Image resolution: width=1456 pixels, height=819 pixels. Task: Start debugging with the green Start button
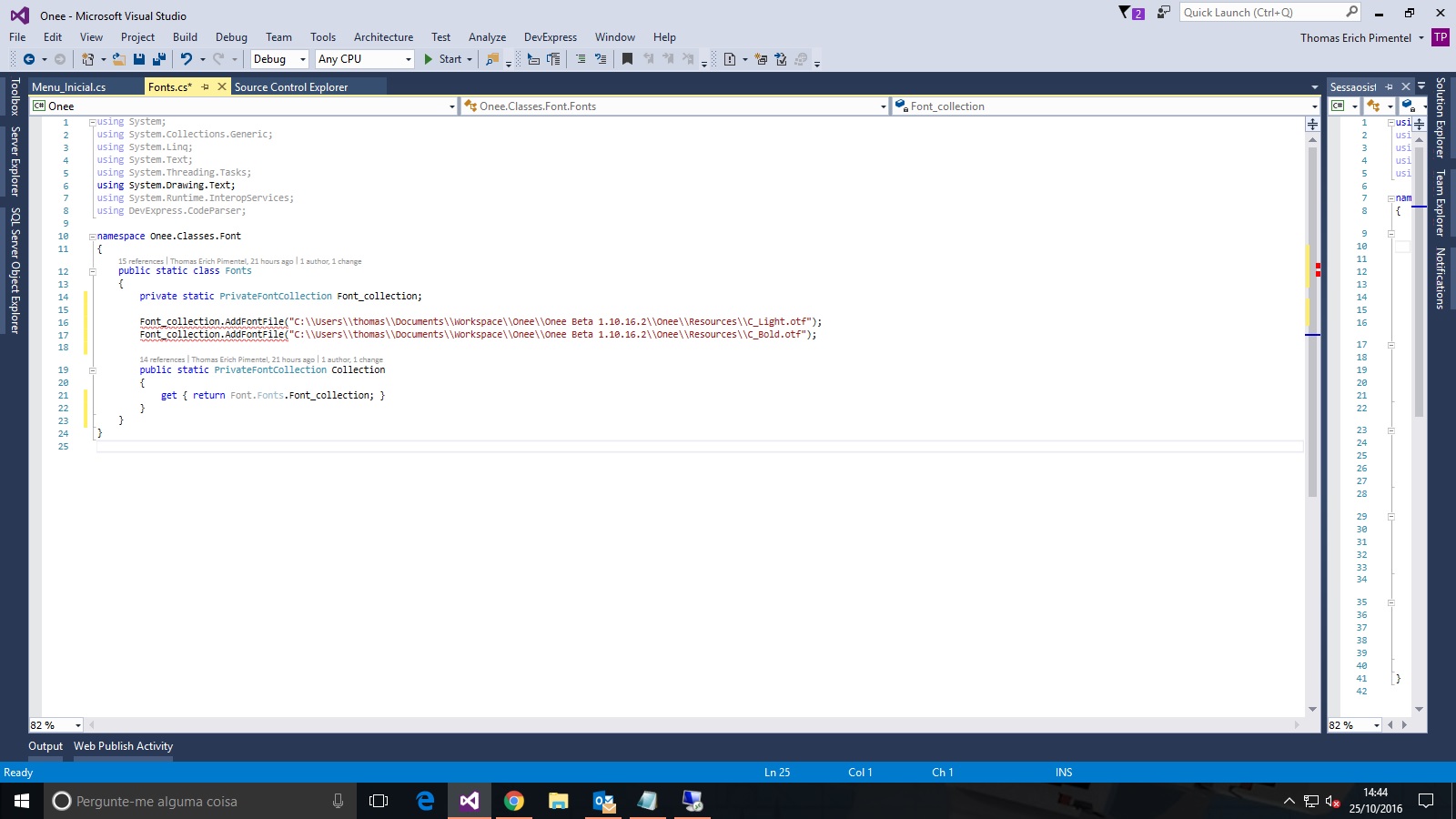point(443,59)
